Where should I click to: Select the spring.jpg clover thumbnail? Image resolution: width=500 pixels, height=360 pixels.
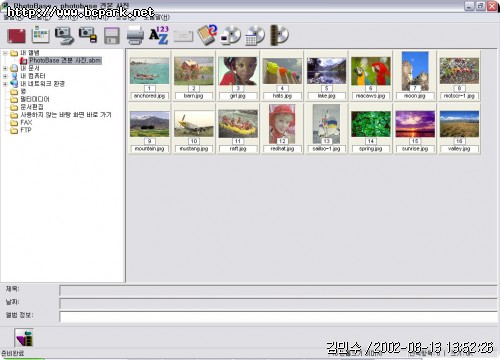coord(371,124)
